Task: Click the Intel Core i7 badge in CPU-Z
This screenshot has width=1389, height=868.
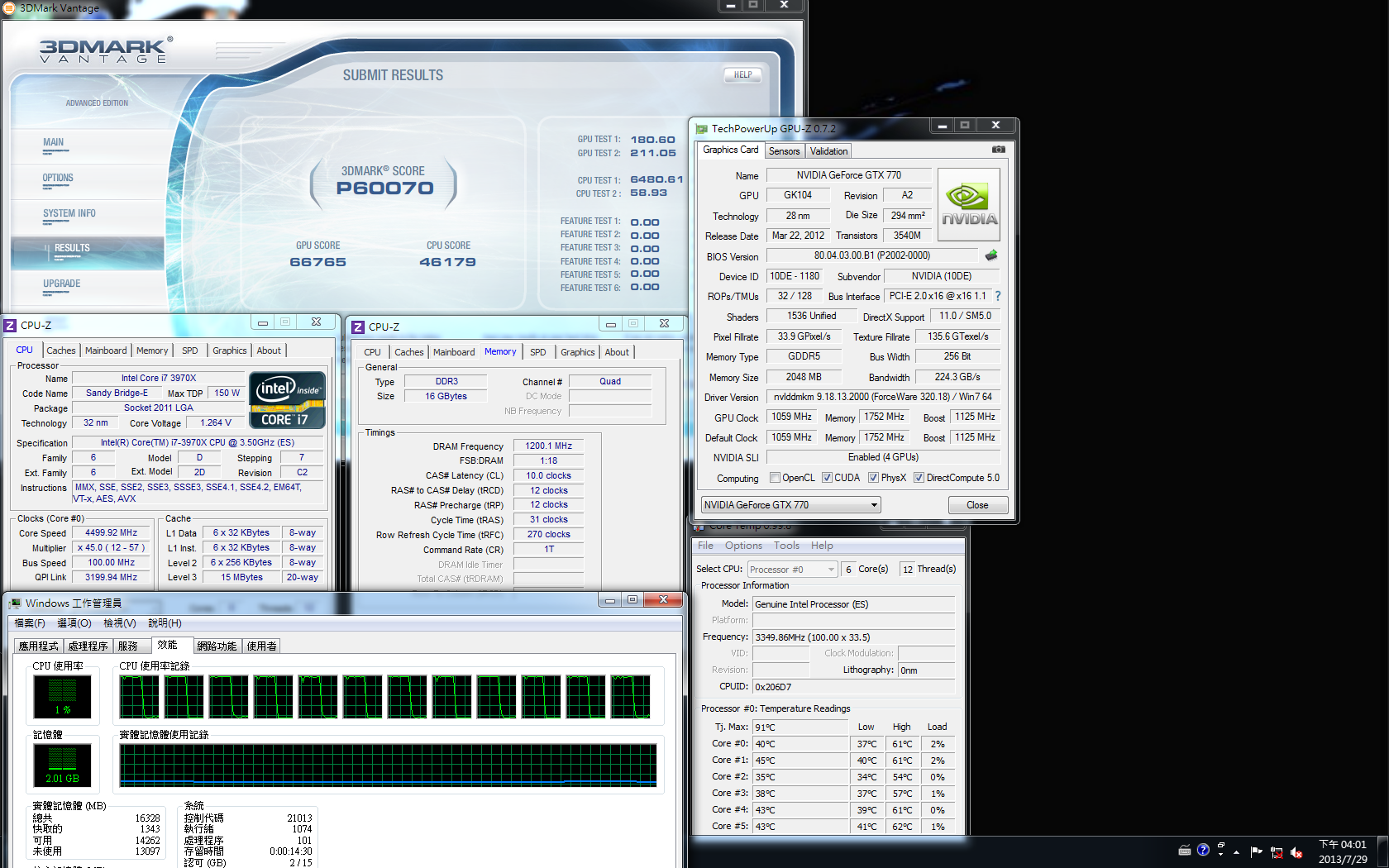Action: pos(287,401)
